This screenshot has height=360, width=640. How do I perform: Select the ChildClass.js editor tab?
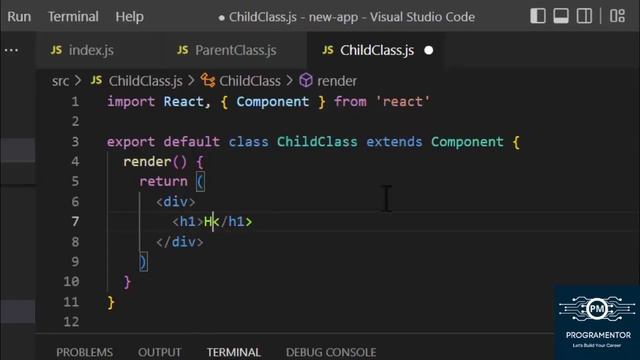point(377,50)
